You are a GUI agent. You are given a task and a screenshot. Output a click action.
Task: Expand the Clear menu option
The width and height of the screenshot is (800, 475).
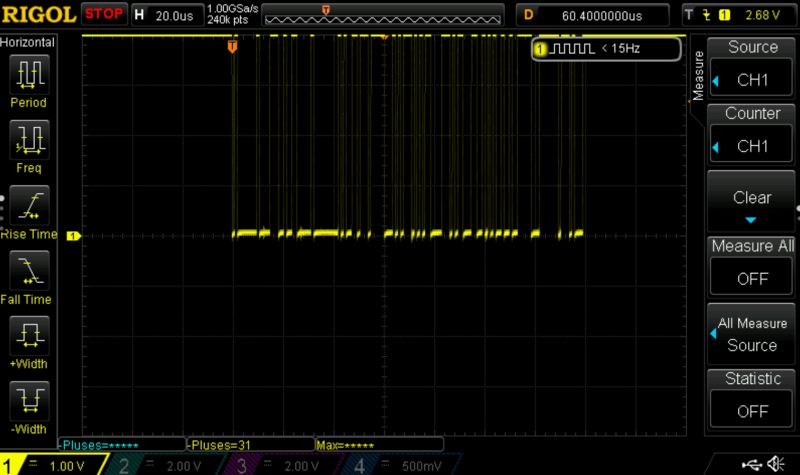(751, 202)
